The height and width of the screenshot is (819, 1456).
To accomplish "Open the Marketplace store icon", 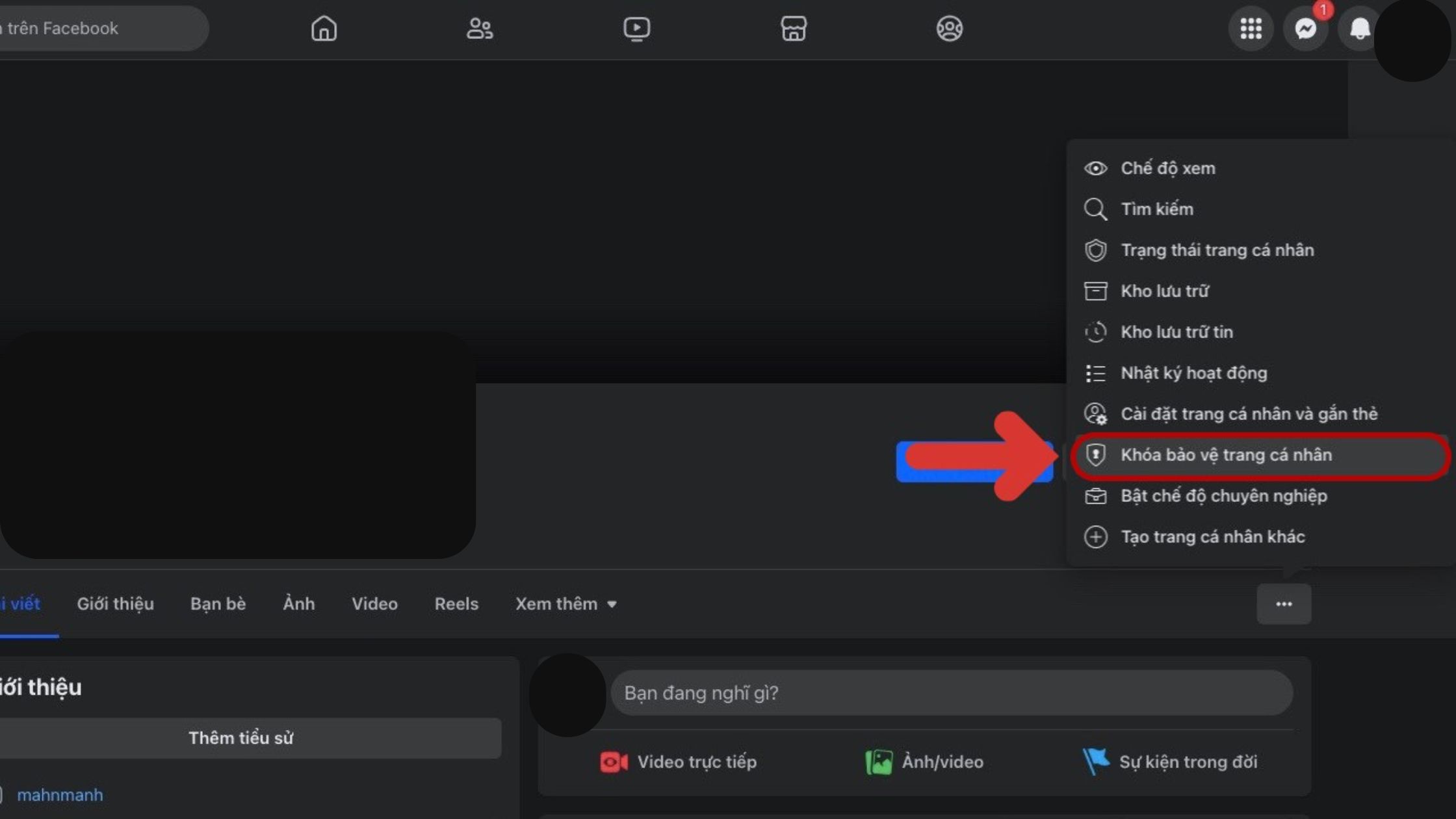I will (x=793, y=29).
